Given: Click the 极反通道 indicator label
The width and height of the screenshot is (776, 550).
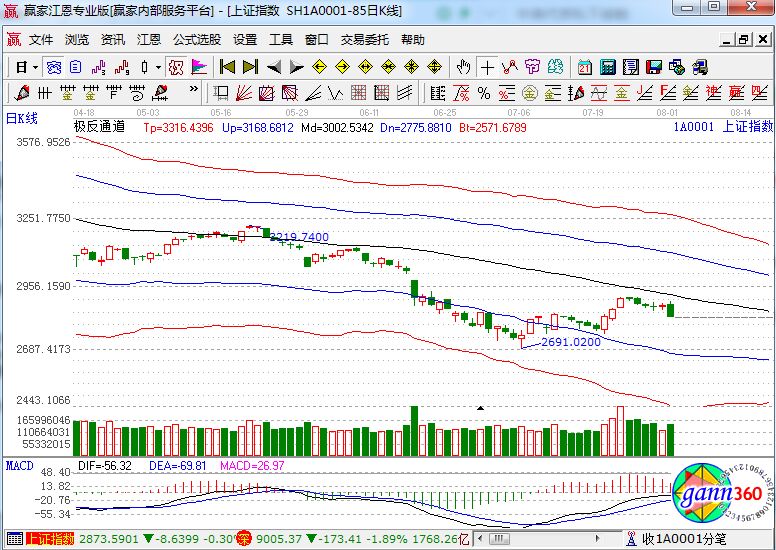Looking at the screenshot, I should tap(99, 127).
